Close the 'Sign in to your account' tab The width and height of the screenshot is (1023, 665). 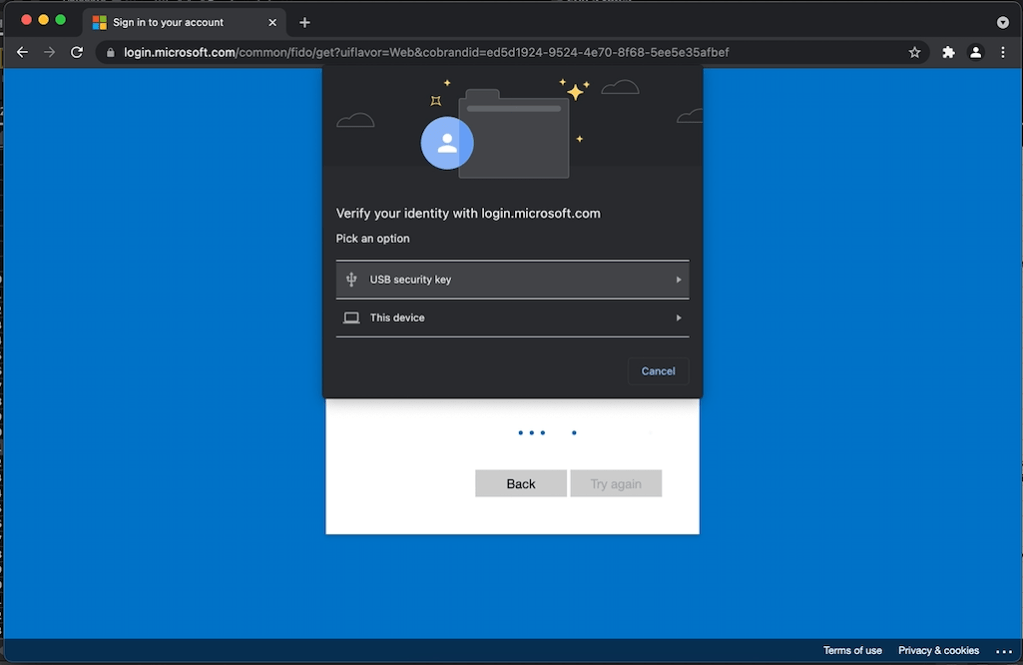point(273,22)
